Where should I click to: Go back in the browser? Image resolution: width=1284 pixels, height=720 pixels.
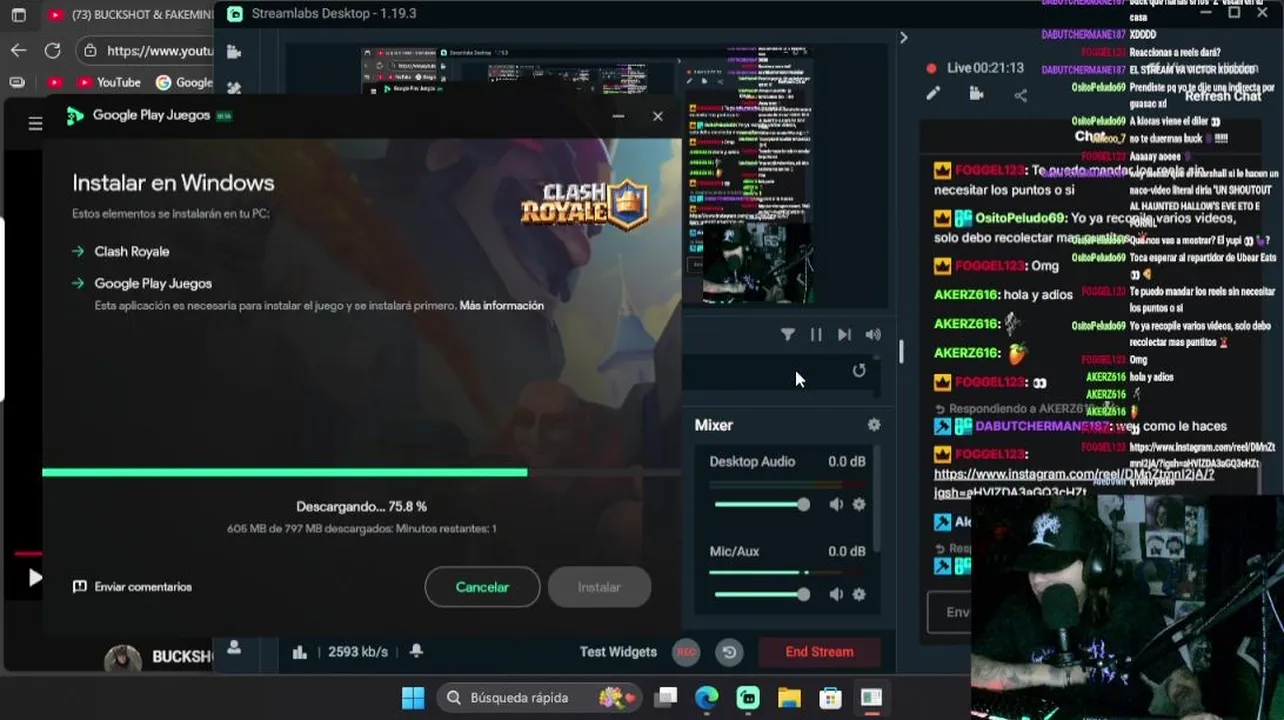tap(18, 50)
